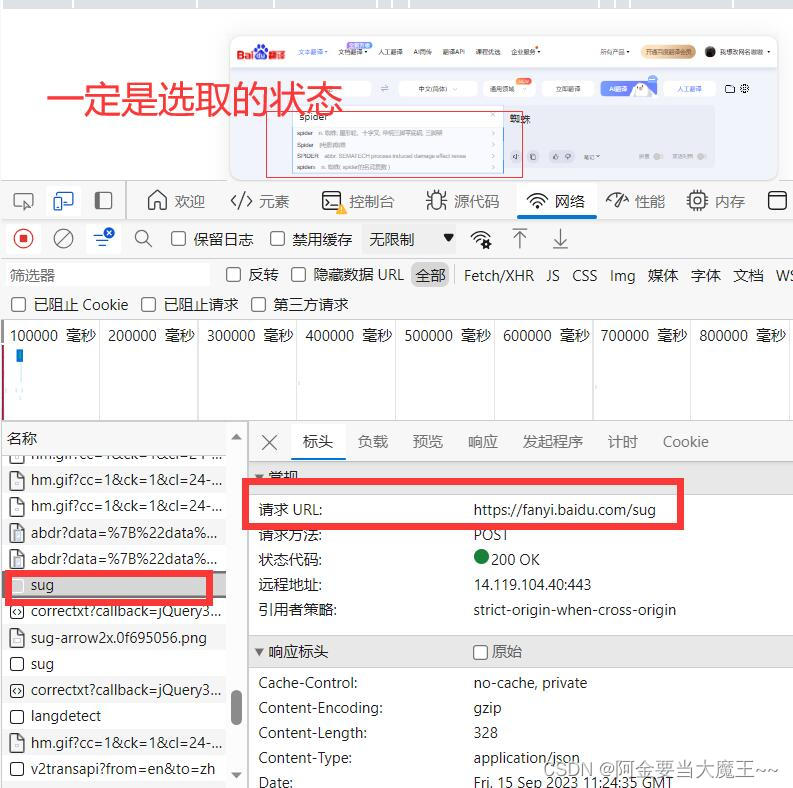Check the blocked Cookie checkbox

click(x=19, y=304)
